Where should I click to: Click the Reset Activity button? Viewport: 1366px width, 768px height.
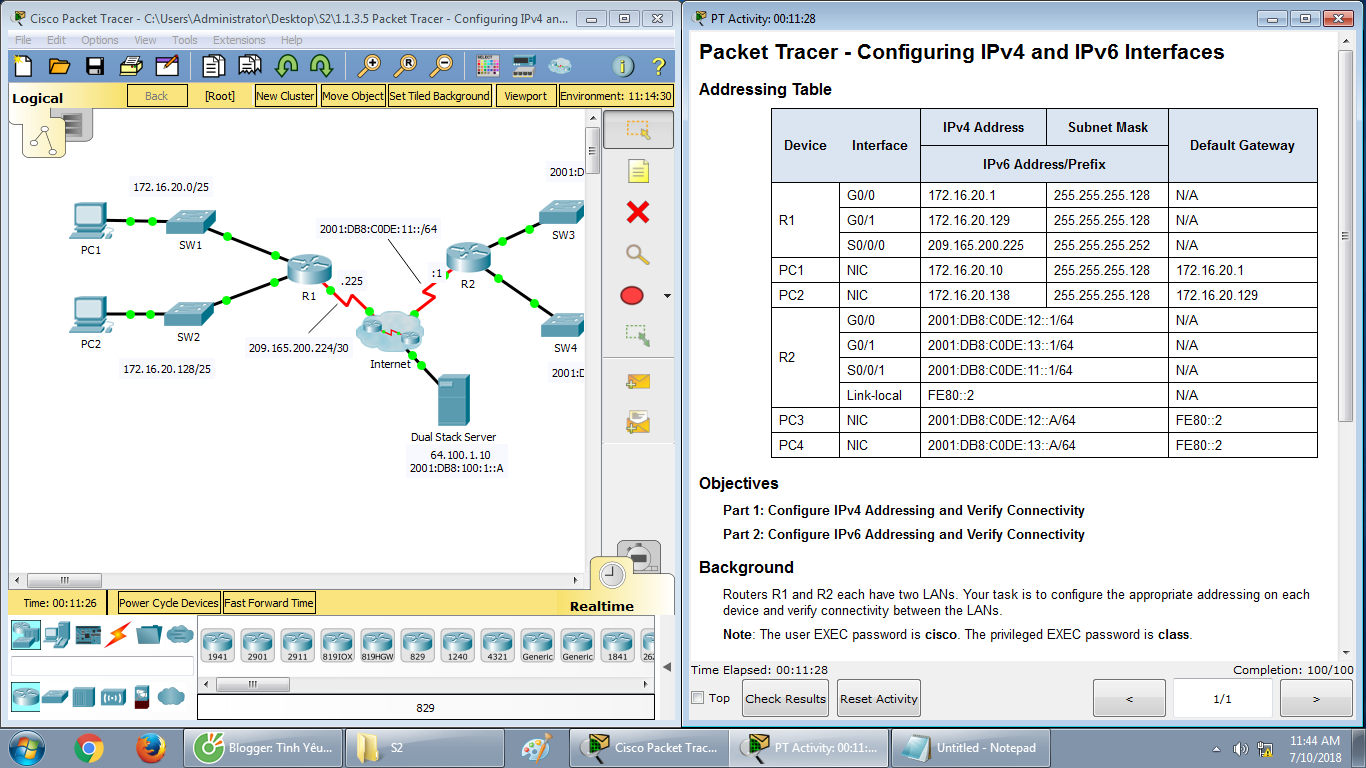tap(878, 698)
